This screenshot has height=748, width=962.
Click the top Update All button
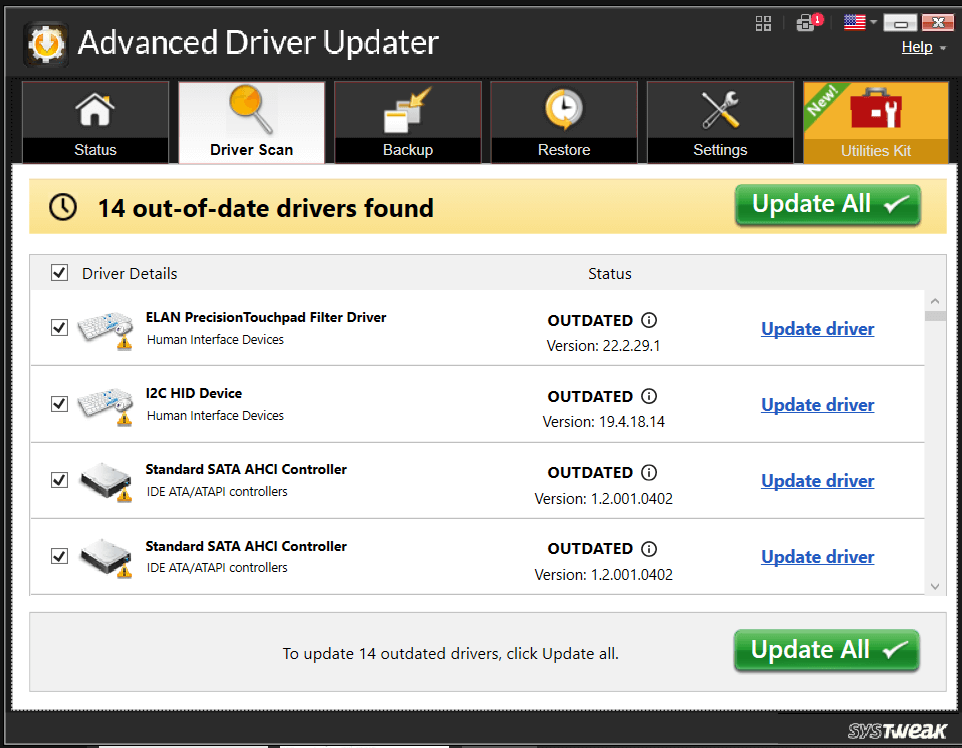[827, 204]
